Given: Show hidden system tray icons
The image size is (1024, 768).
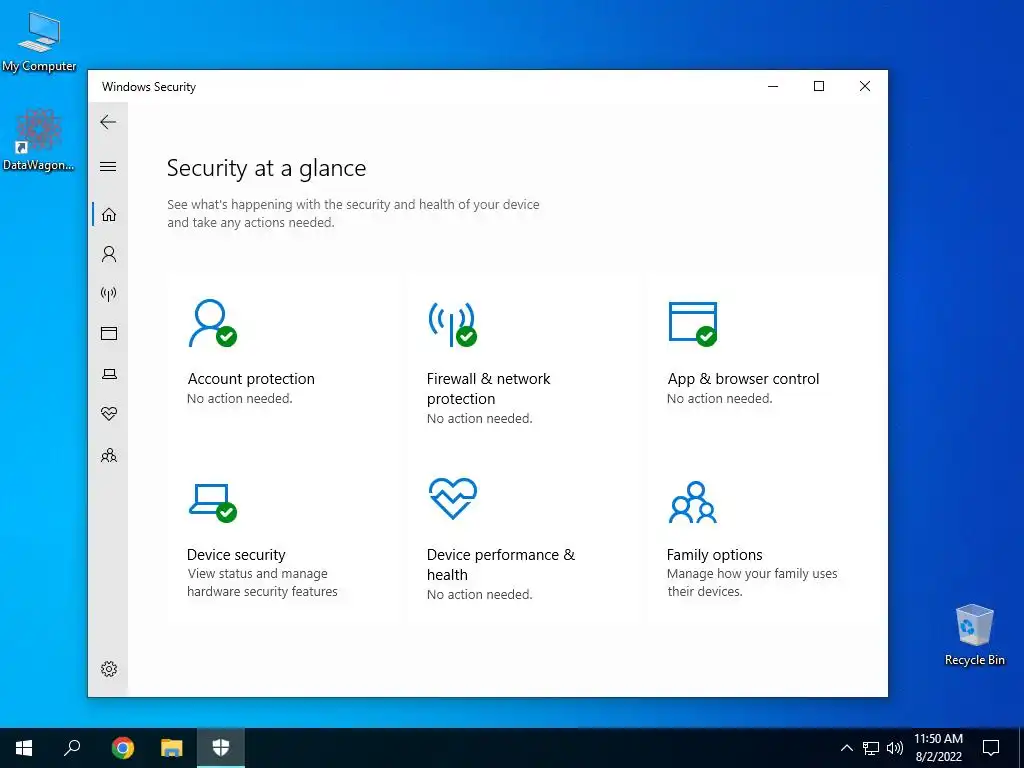Looking at the screenshot, I should tap(846, 748).
